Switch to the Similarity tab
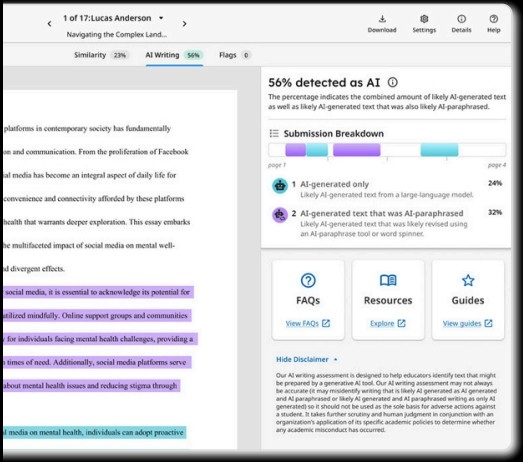The width and height of the screenshot is (523, 462). (101, 55)
